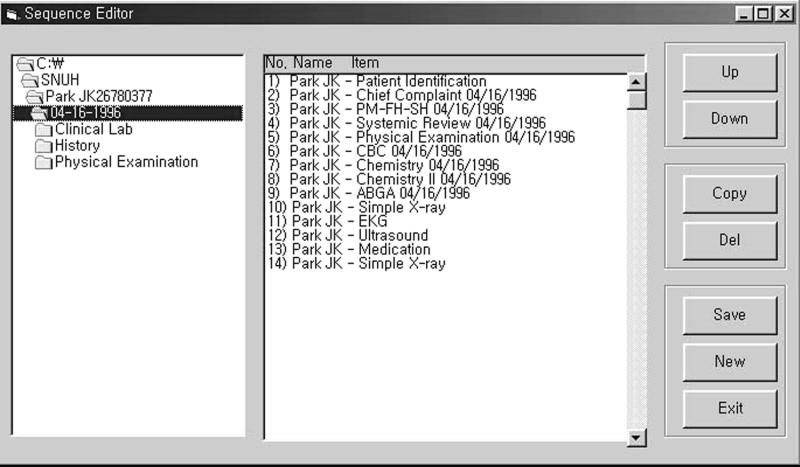This screenshot has height=467, width=800.
Task: Select row 9 ABGA 04/16/1996
Action: click(368, 193)
